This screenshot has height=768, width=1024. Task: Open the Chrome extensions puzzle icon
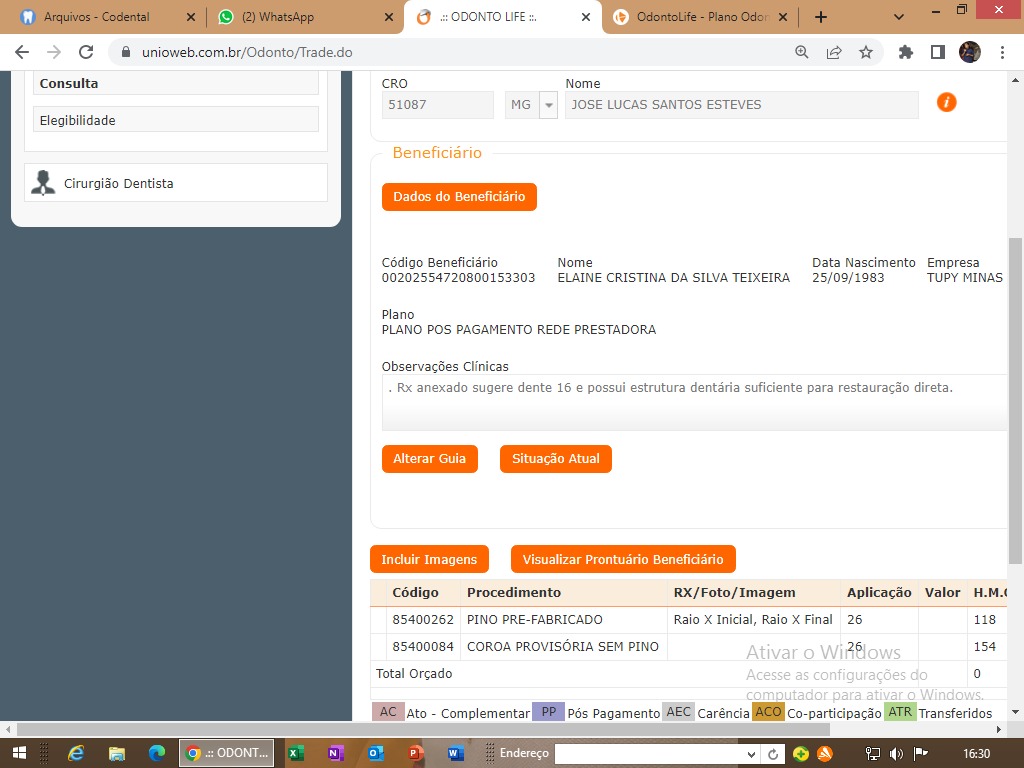(x=906, y=52)
